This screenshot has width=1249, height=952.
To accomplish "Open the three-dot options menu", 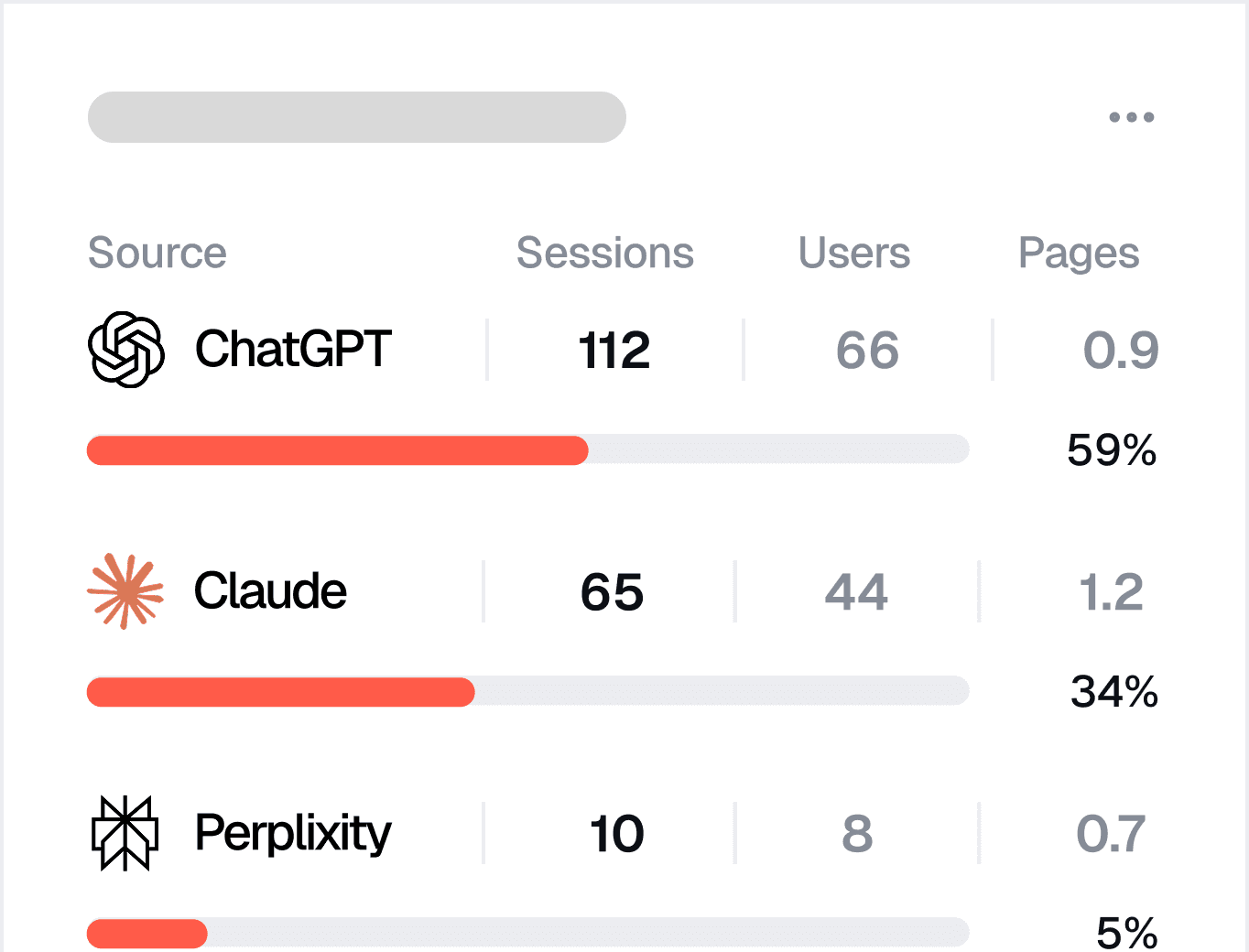I will (1131, 117).
